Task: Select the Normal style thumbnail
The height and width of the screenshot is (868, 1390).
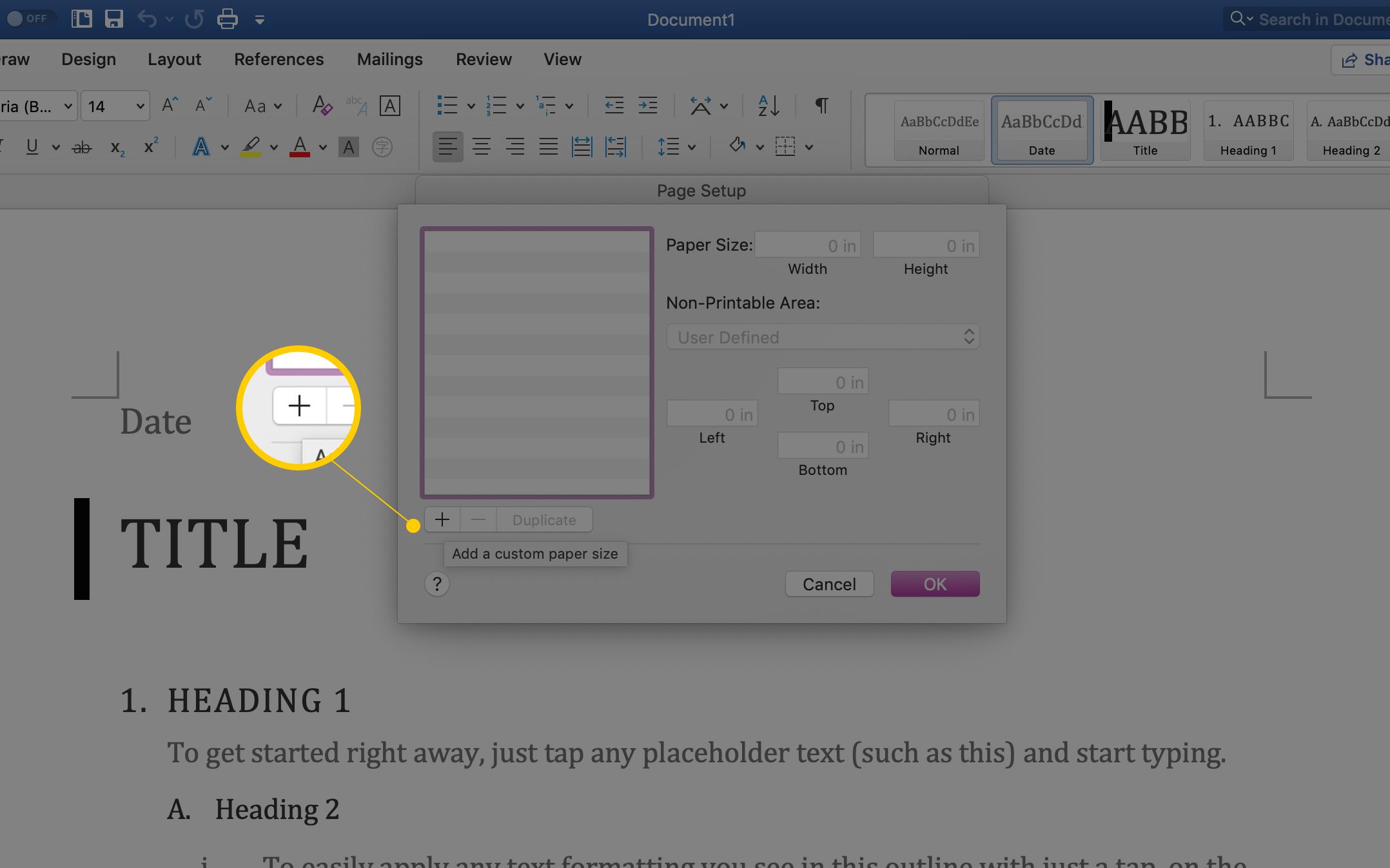Action: pyautogui.click(x=939, y=131)
